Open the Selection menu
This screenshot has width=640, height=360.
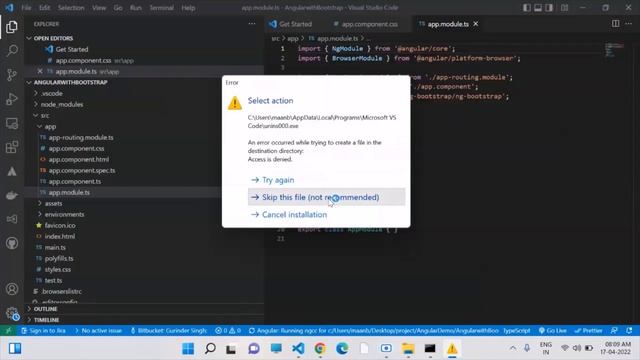point(71,8)
